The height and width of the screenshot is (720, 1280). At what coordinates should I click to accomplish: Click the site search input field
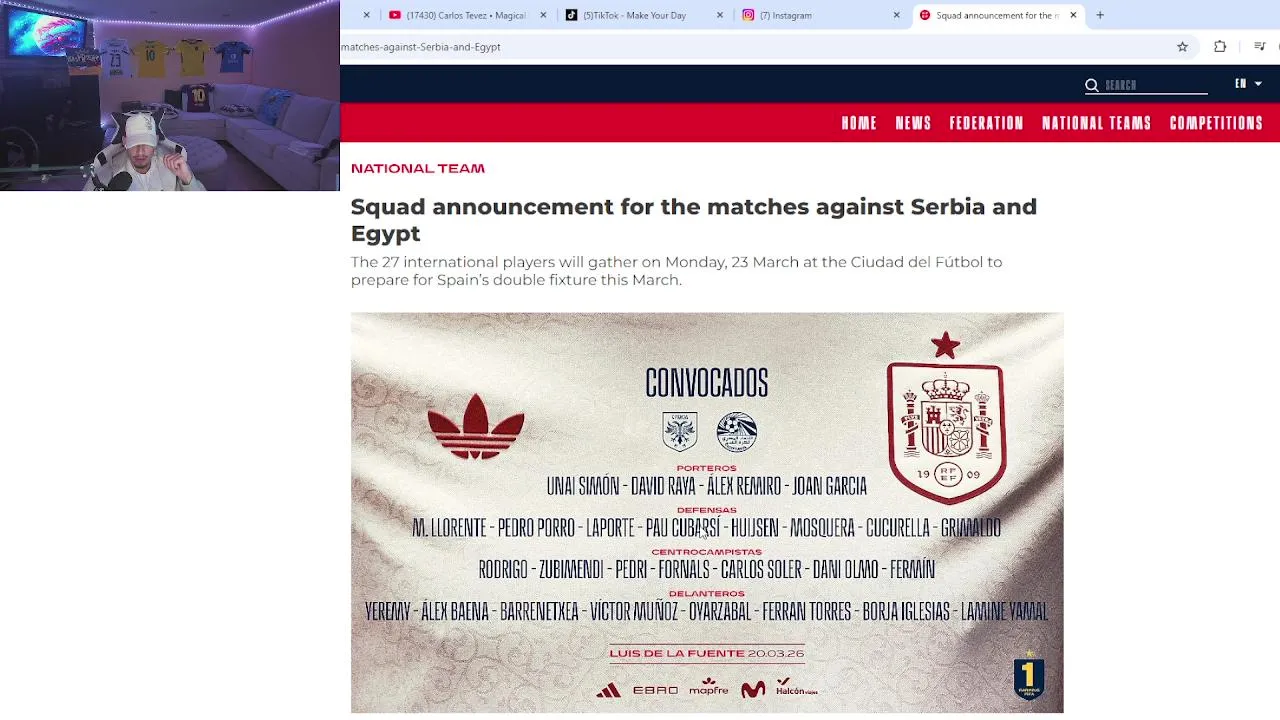tap(1155, 85)
